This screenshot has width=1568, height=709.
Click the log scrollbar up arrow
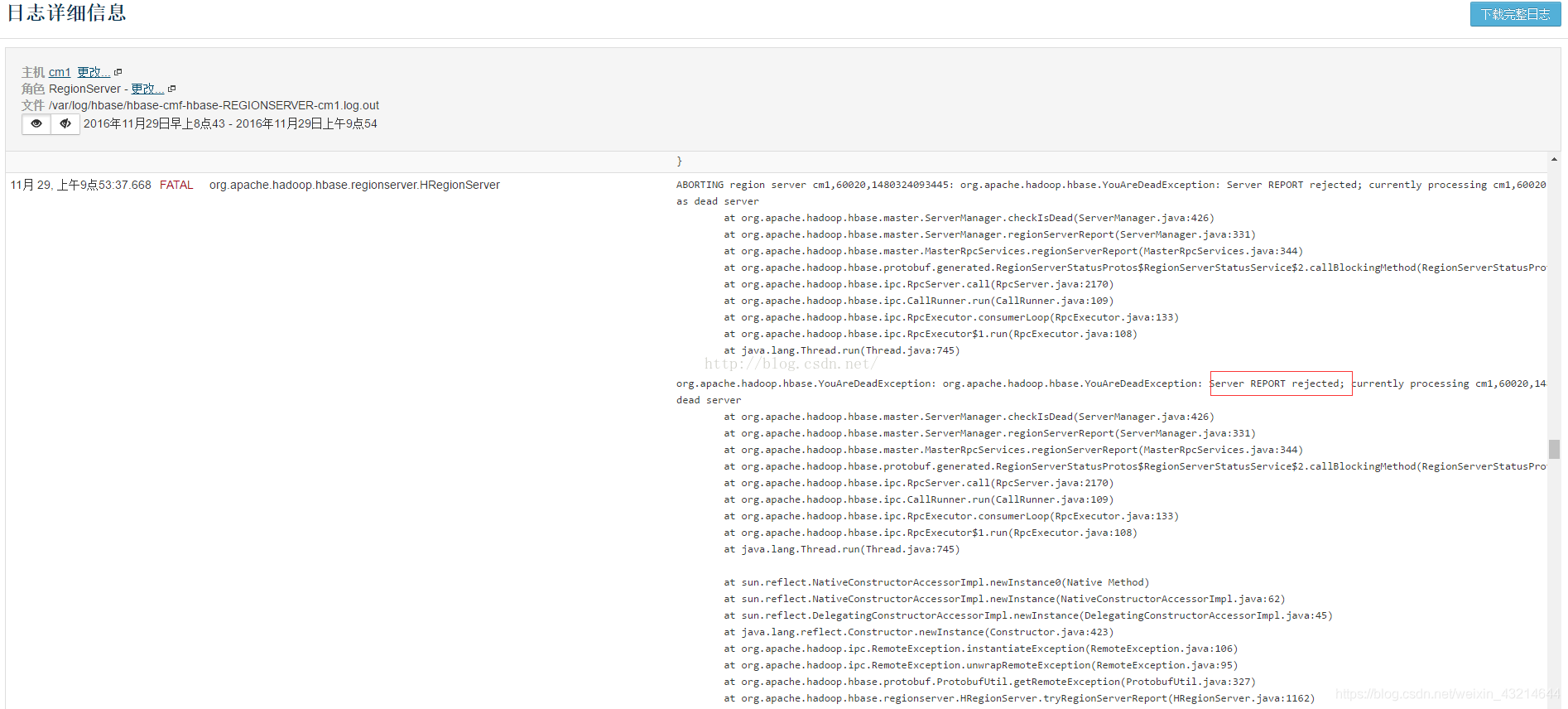click(1554, 159)
